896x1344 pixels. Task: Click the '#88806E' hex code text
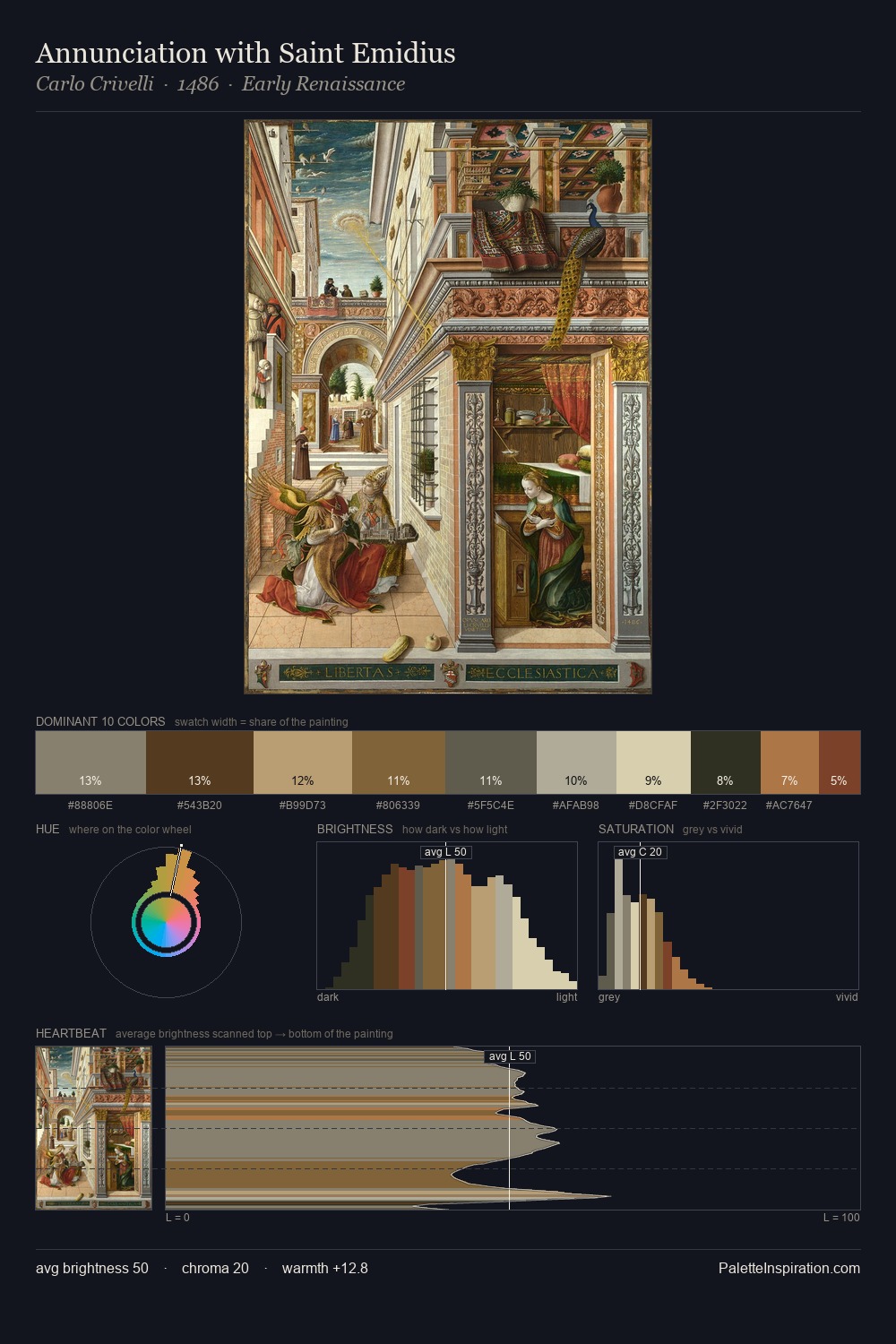point(90,805)
